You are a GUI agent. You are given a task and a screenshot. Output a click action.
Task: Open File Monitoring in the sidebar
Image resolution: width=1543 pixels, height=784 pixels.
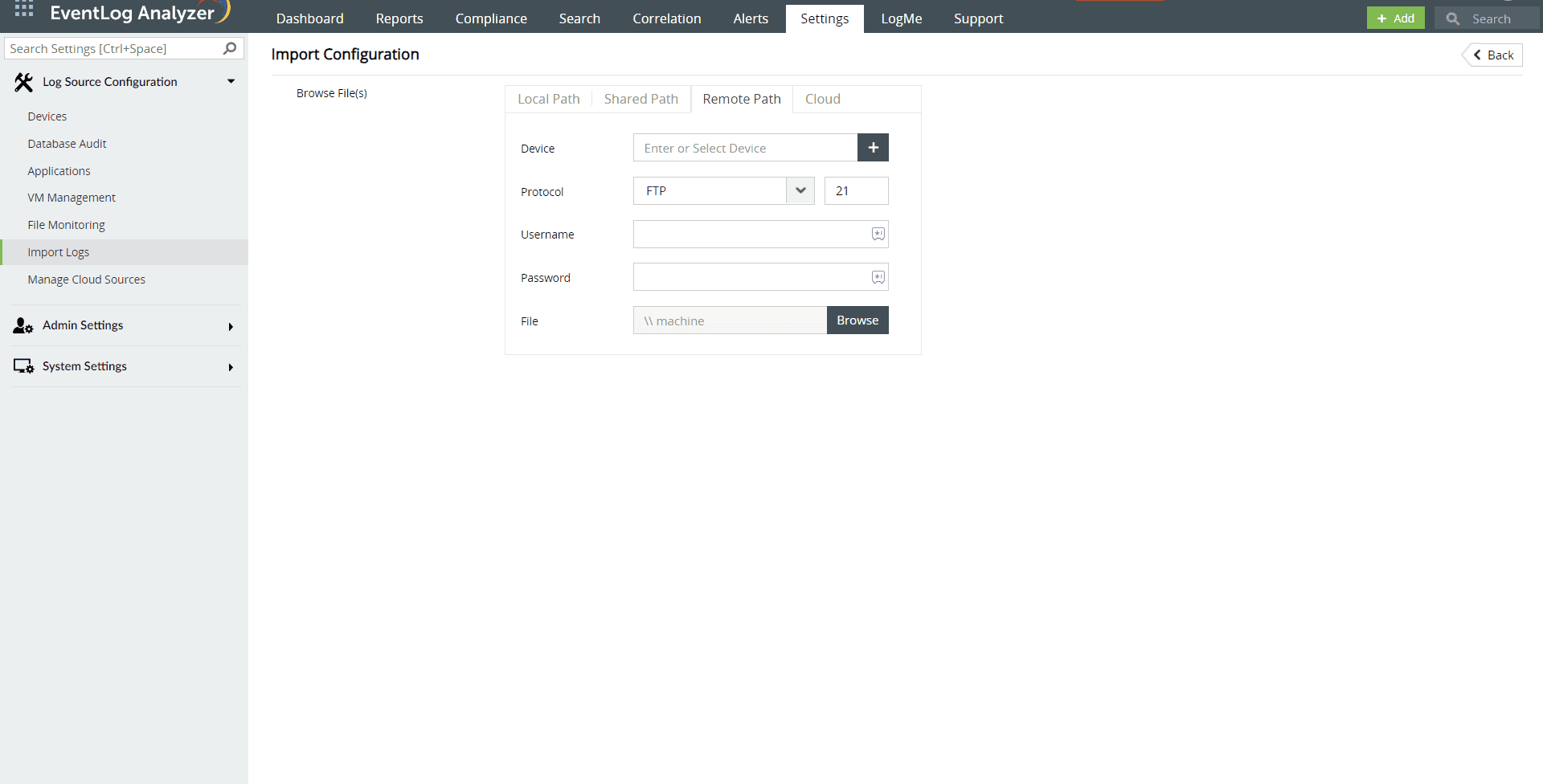[66, 225]
